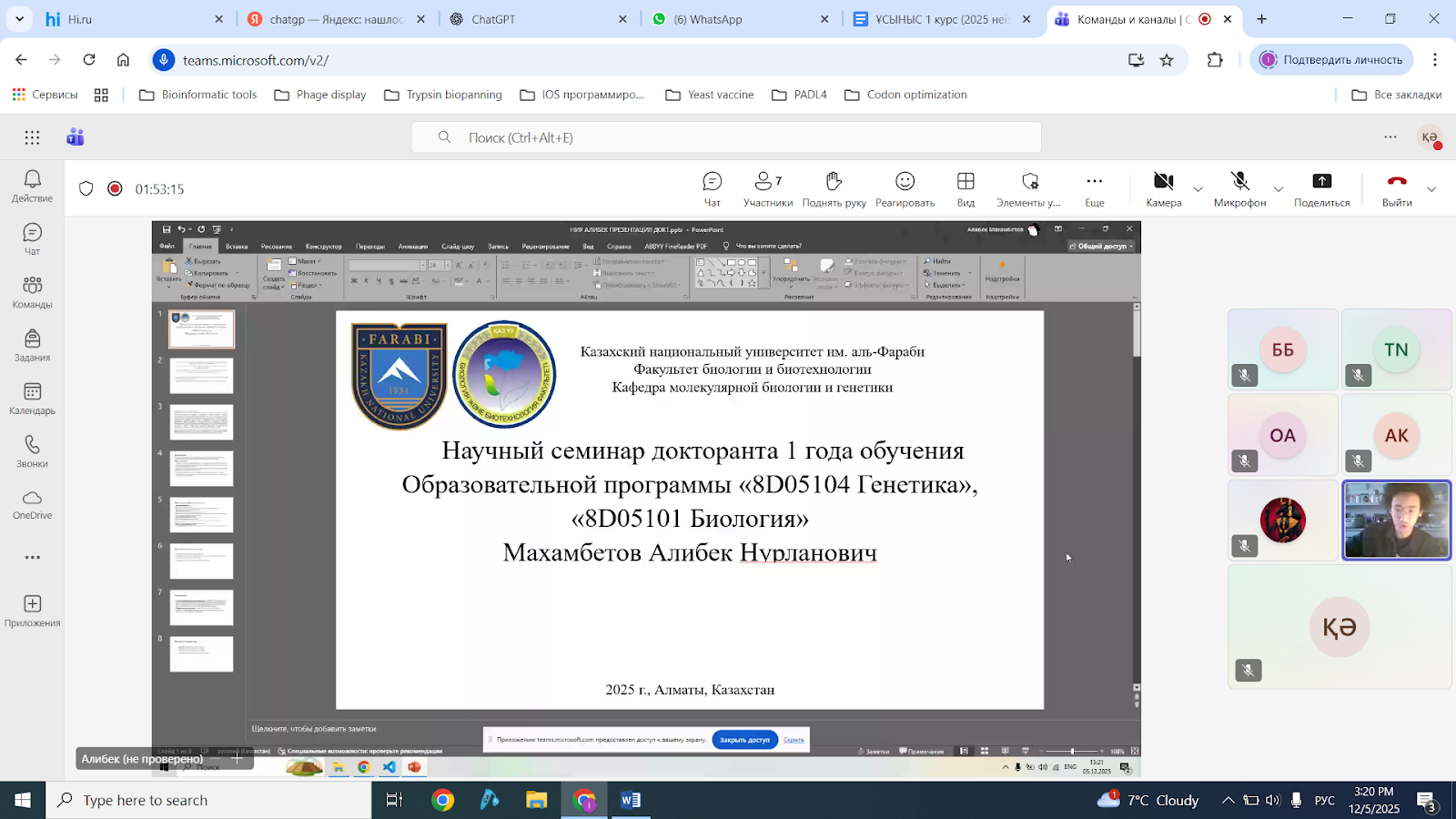Unmute the Microphone
Viewport: 1456px width, 819px height.
[1239, 188]
